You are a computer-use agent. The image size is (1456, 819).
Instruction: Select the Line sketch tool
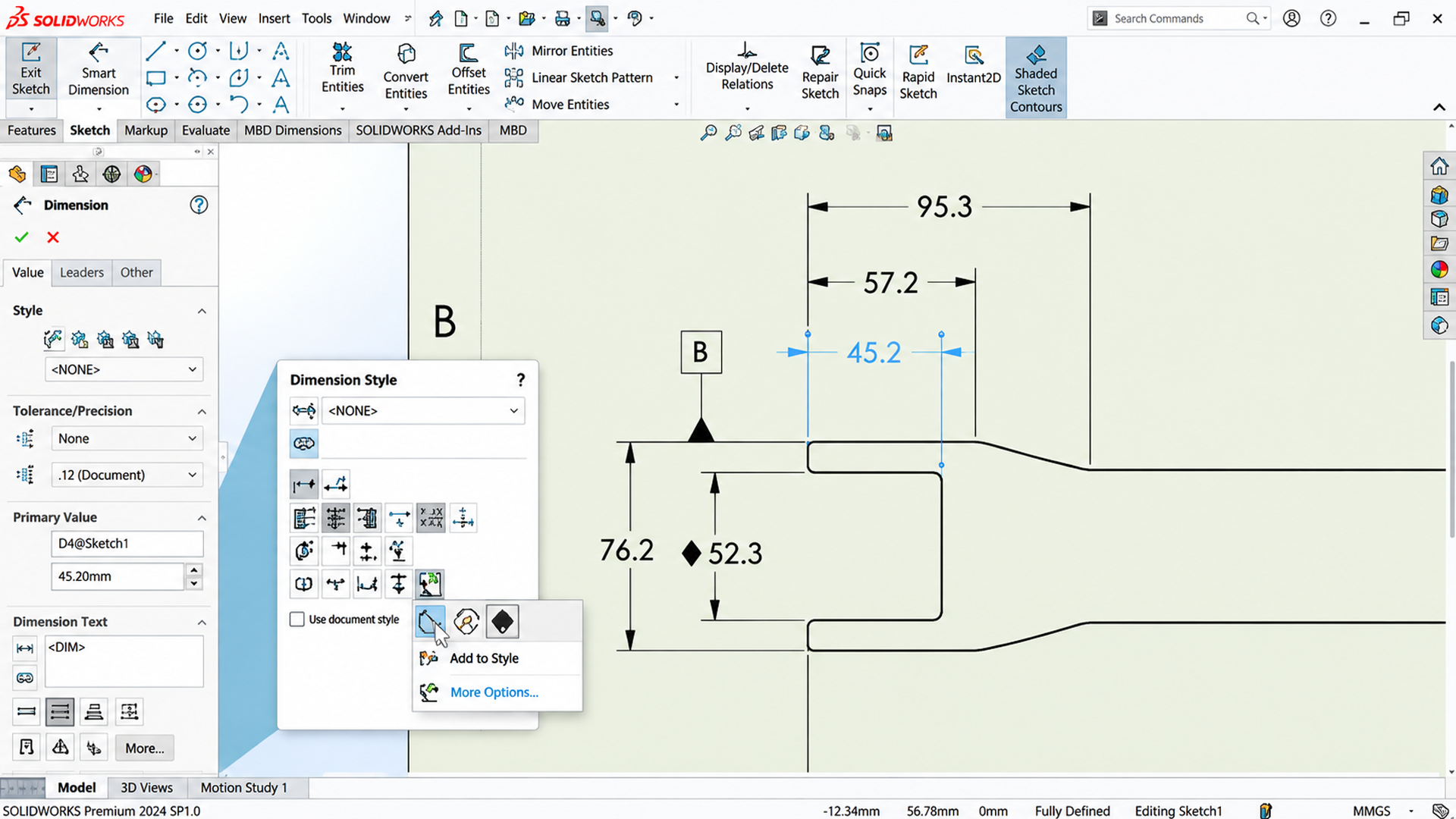click(155, 51)
